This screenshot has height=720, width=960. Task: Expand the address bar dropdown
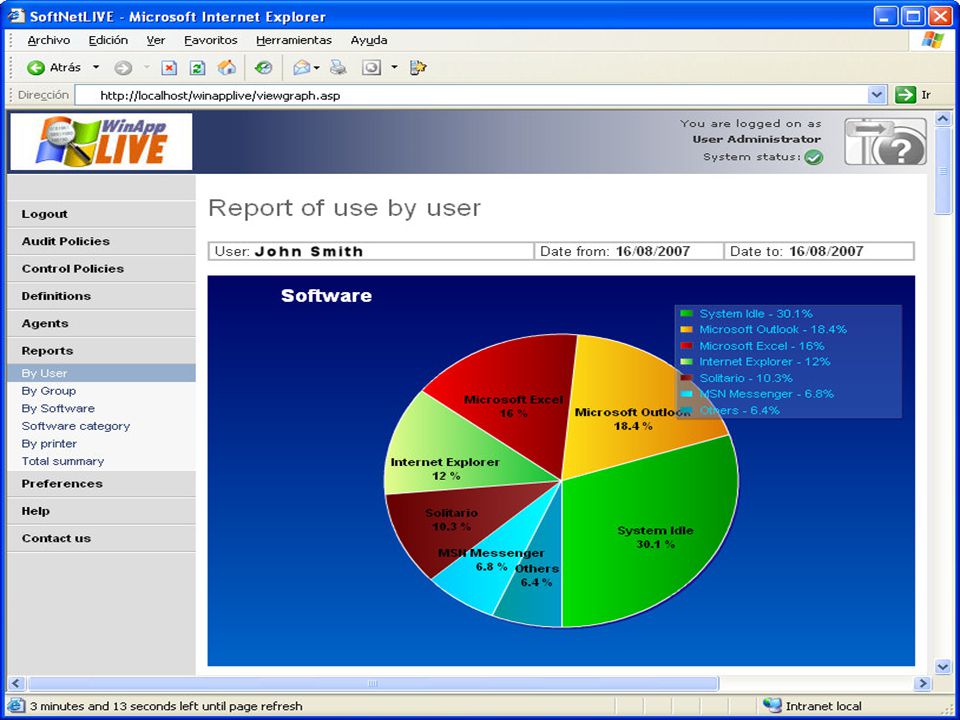tap(877, 95)
